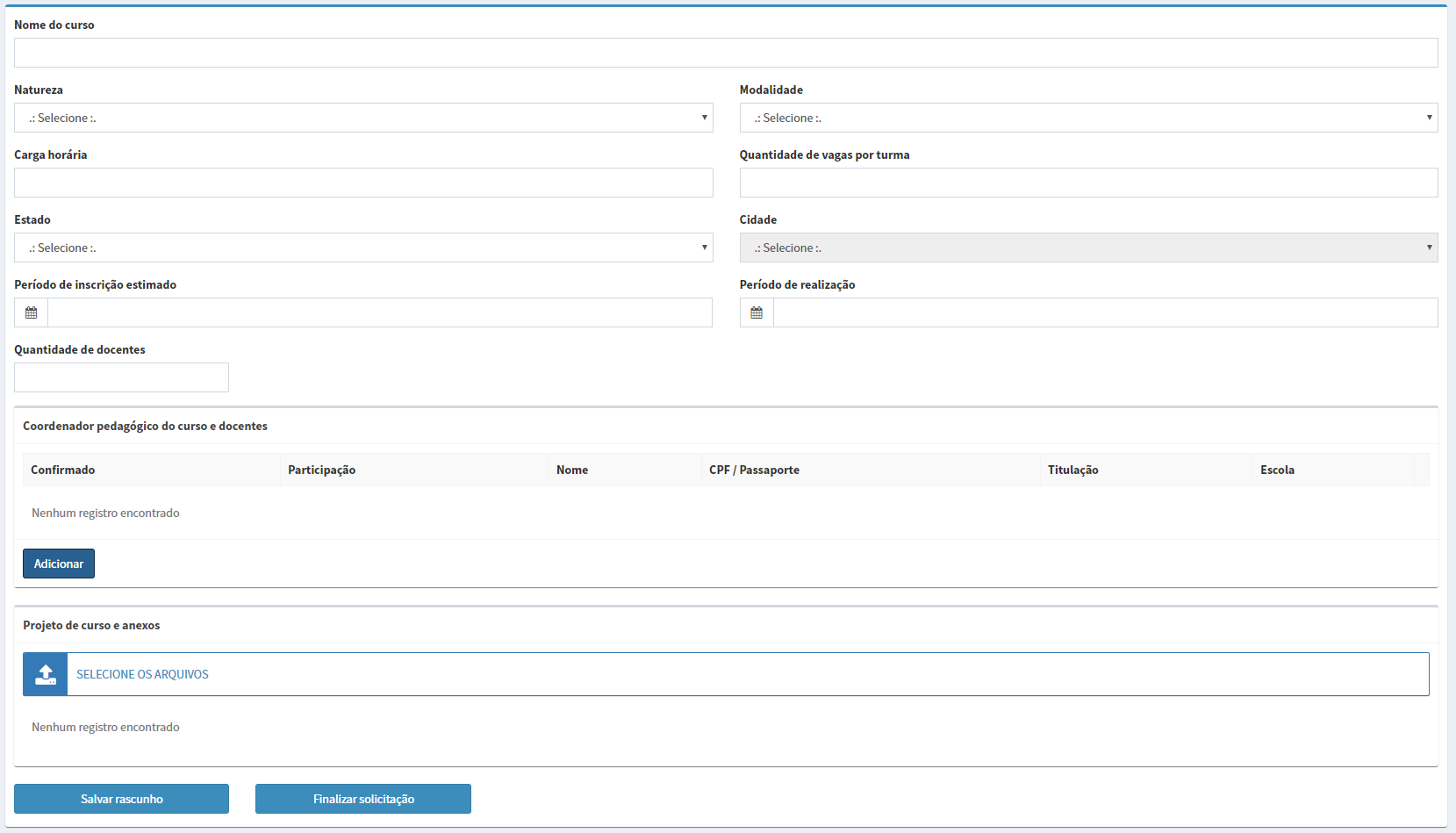
Task: Open the Estado dropdown
Action: [x=363, y=248]
